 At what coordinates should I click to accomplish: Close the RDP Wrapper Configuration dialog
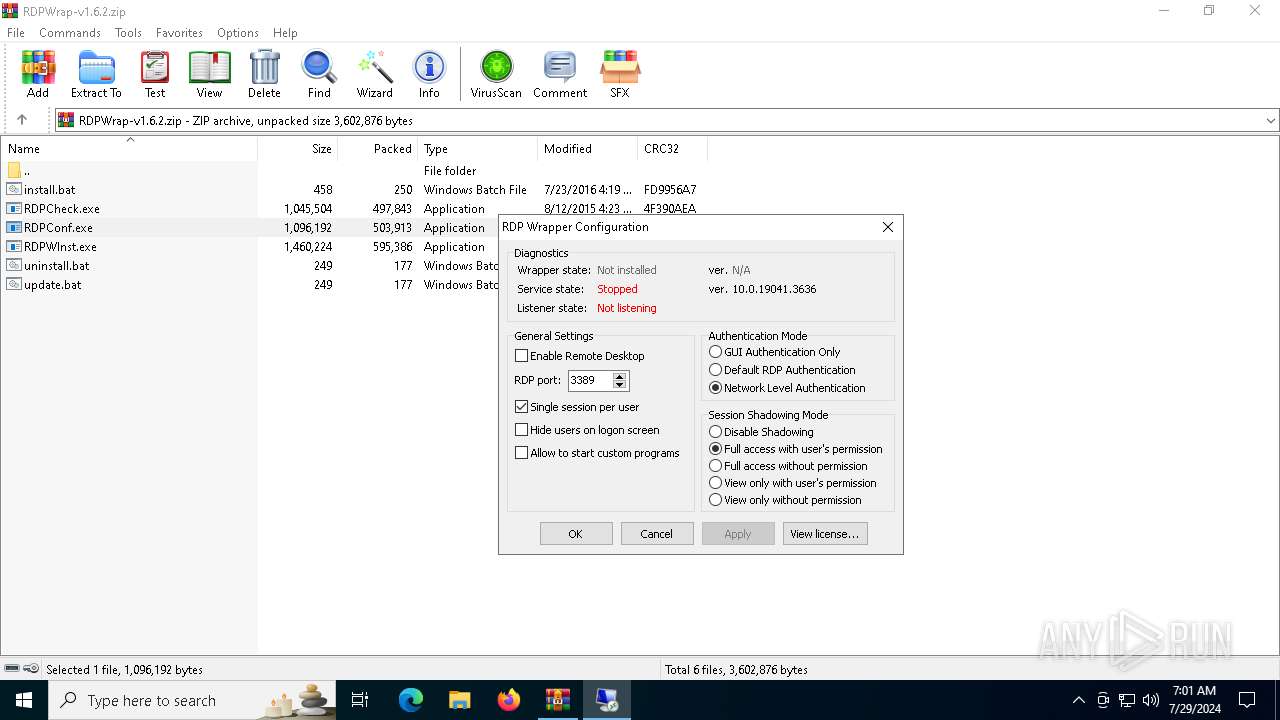pos(887,227)
